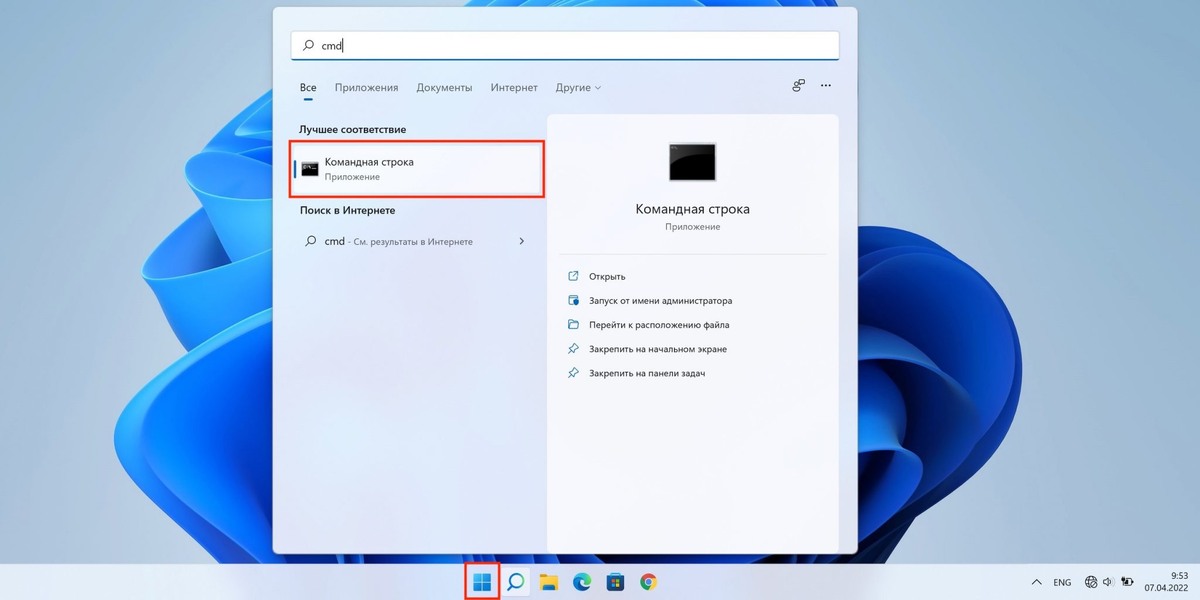Viewport: 1200px width, 600px height.
Task: Open the three-dots more options menu
Action: pyautogui.click(x=826, y=86)
